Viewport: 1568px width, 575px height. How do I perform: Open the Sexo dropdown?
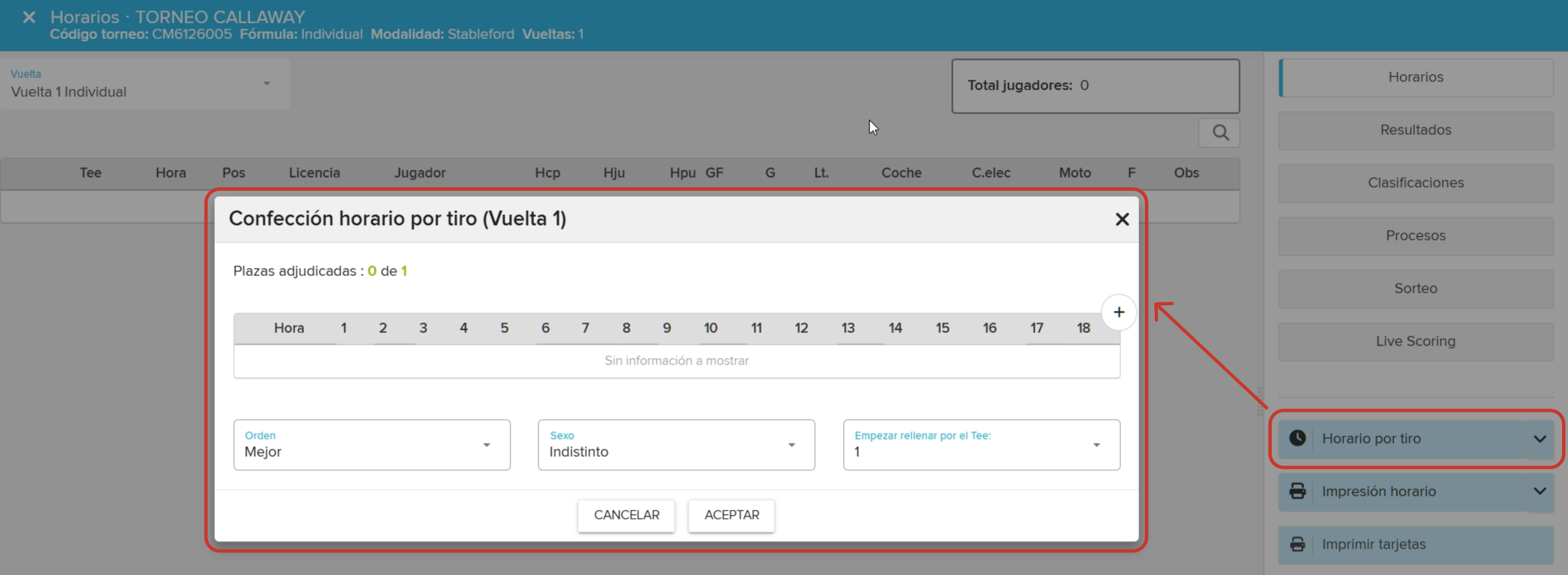click(x=675, y=445)
